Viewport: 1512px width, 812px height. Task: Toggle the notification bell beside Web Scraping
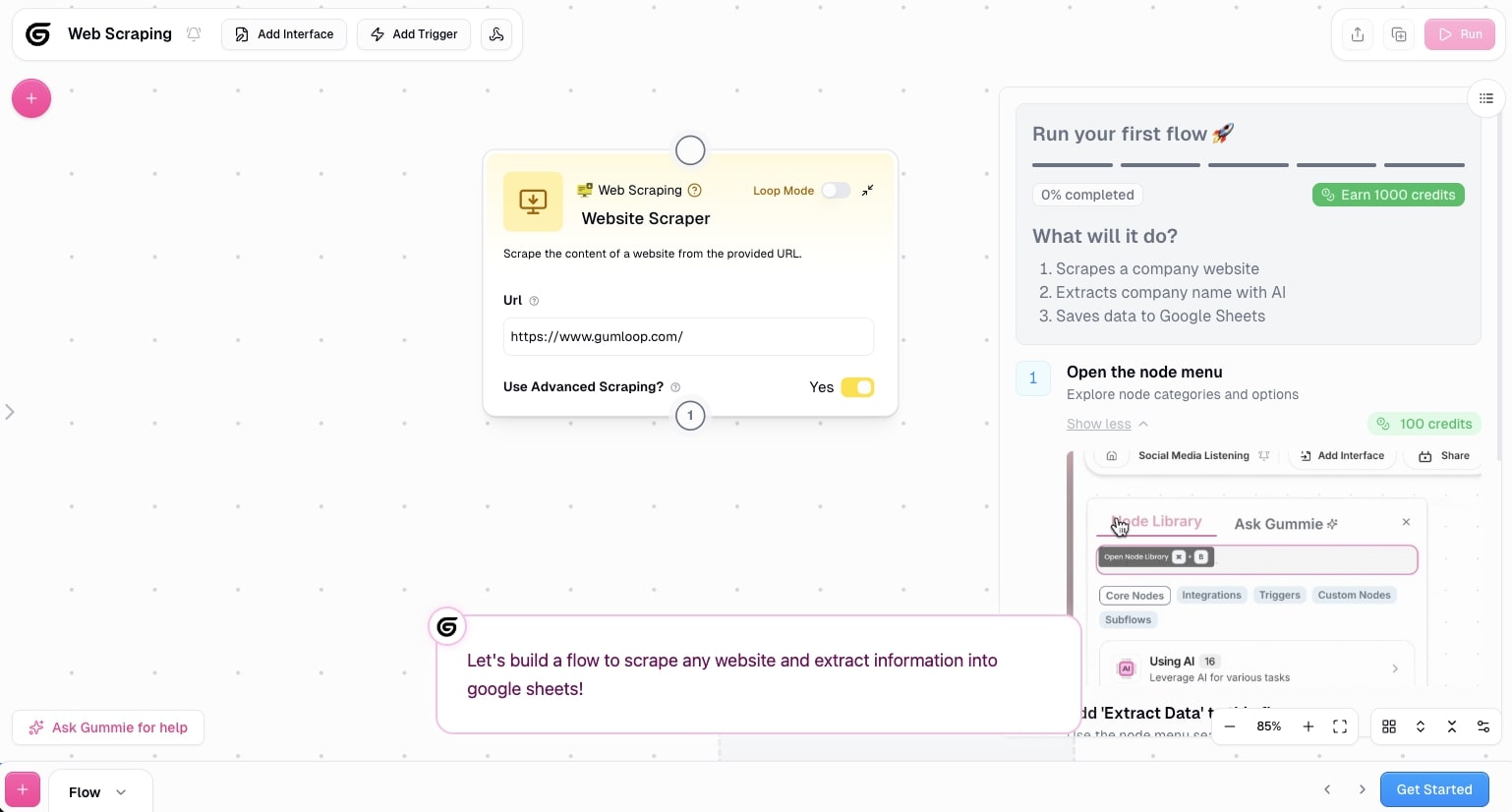click(x=194, y=34)
